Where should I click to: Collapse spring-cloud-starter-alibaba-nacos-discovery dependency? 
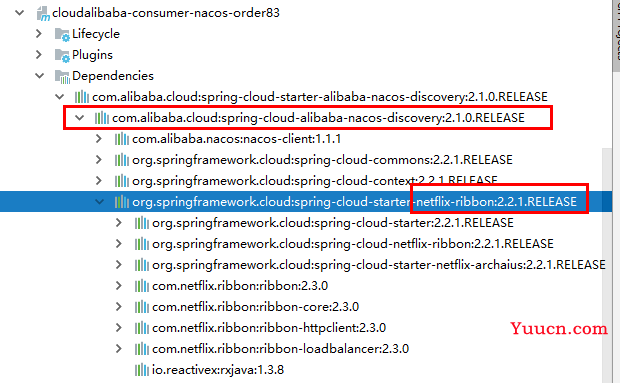click(59, 97)
